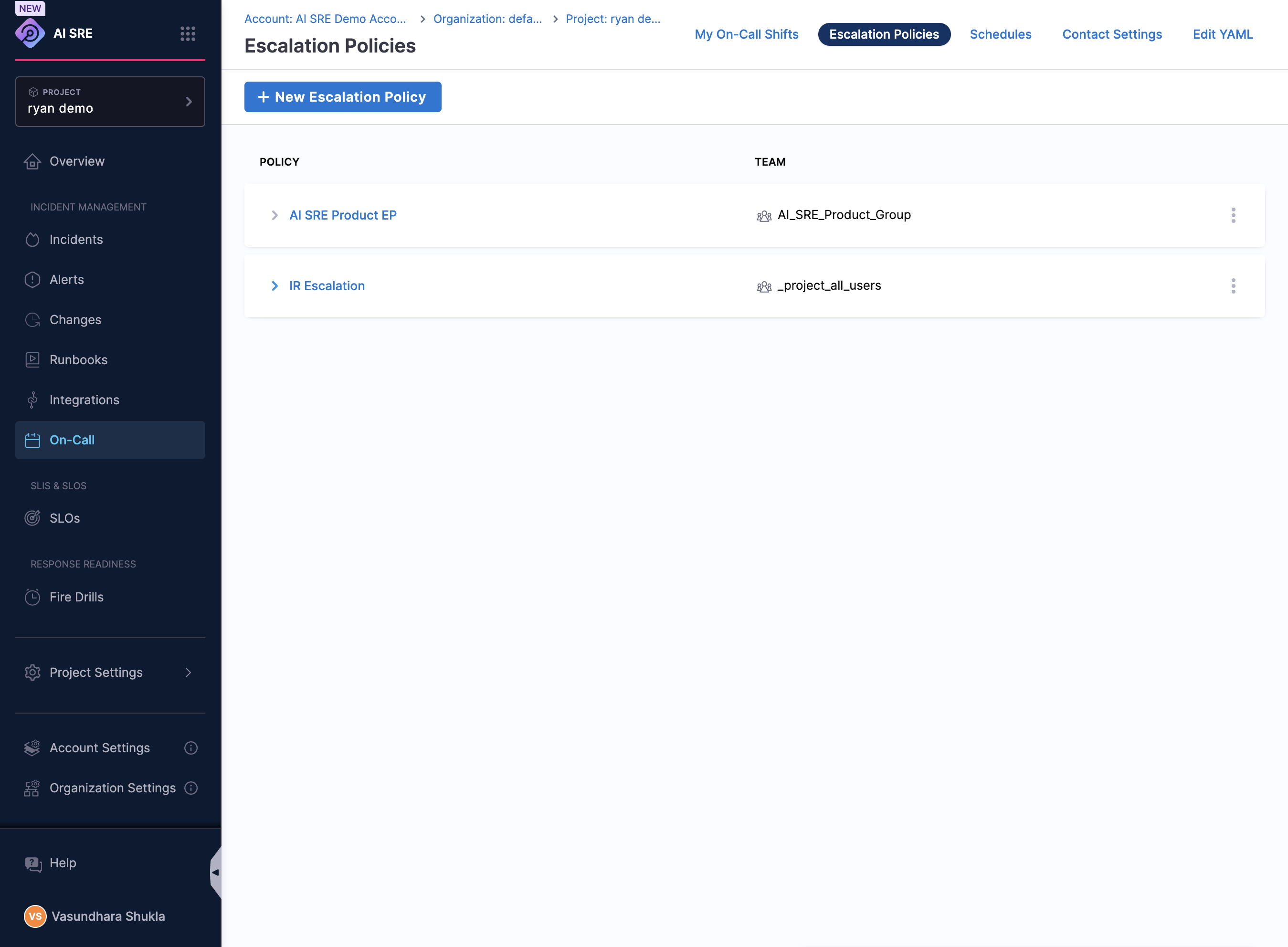The height and width of the screenshot is (947, 1288).
Task: Expand the AI SRE Product EP row
Action: click(274, 216)
